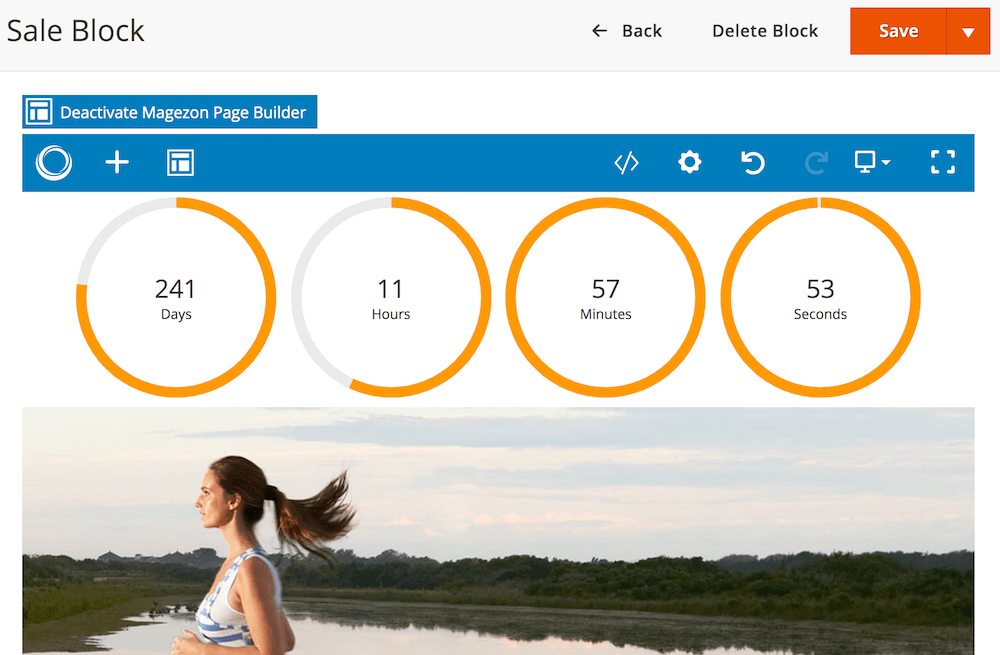This screenshot has height=655, width=1000.
Task: Open the code editor icon
Action: [x=626, y=163]
